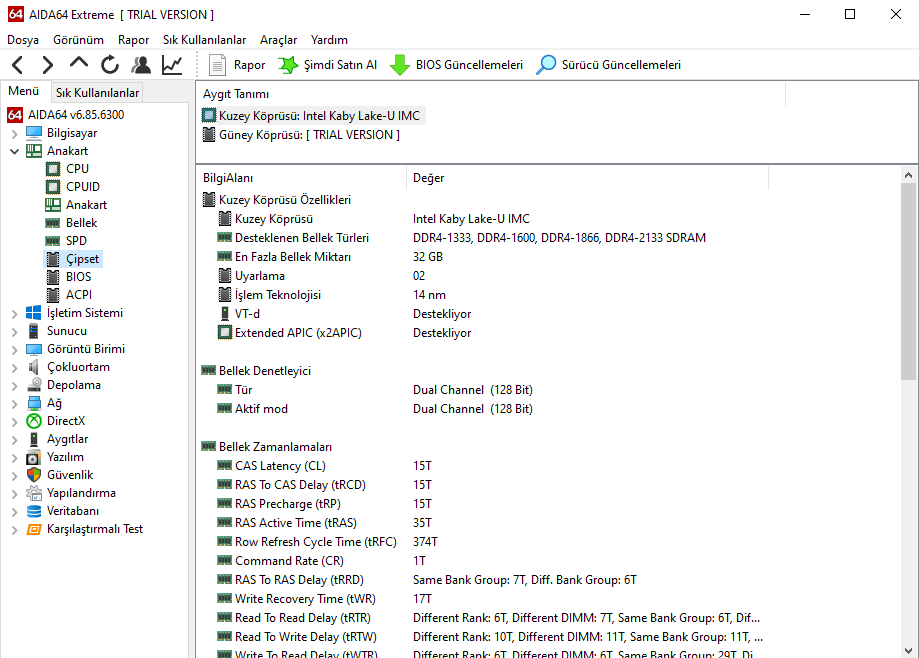Screen dimensions: 919x658
Task: Expand the Bilgisayar tree node
Action: (15, 134)
